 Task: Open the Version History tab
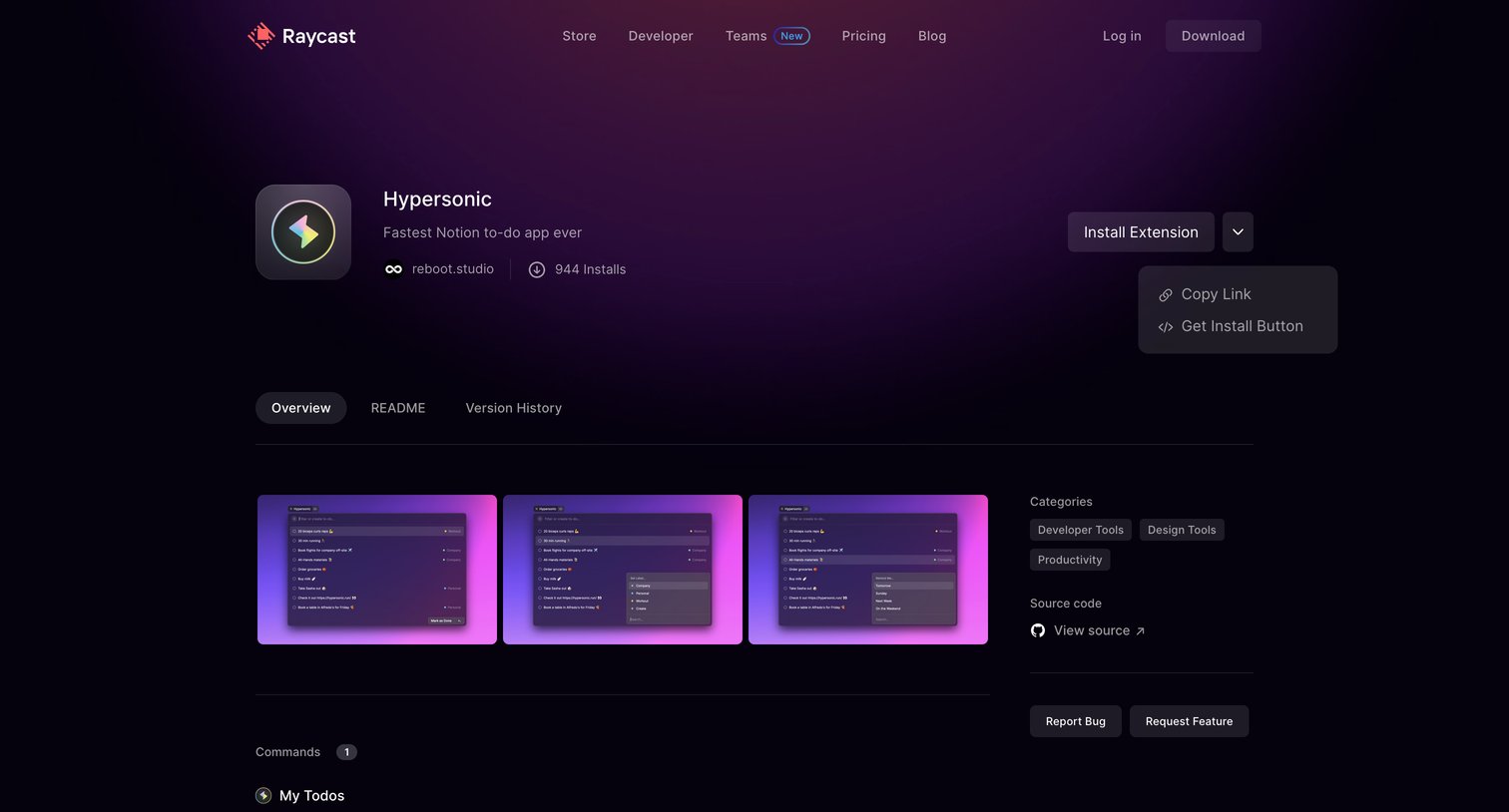tap(513, 408)
